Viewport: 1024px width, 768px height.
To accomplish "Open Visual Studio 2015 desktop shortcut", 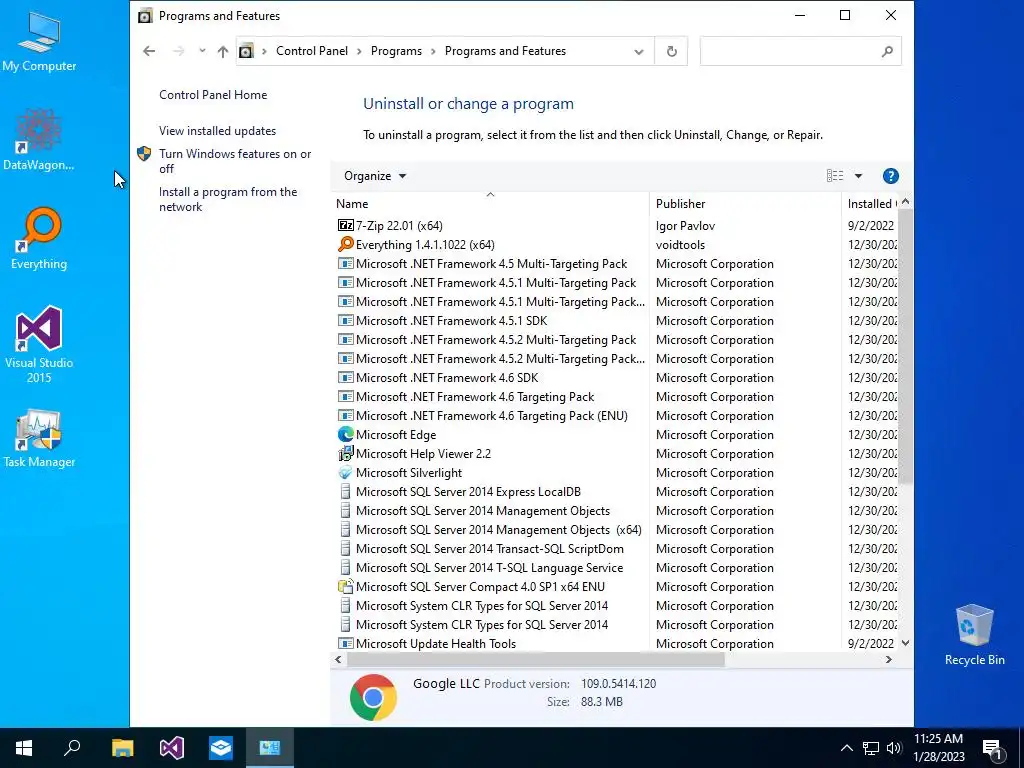I will coord(39,344).
